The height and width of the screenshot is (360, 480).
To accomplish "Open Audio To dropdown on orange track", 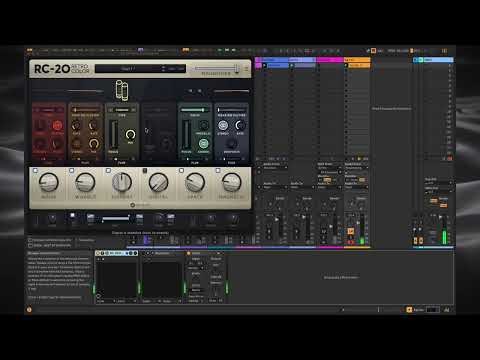I will click(357, 187).
